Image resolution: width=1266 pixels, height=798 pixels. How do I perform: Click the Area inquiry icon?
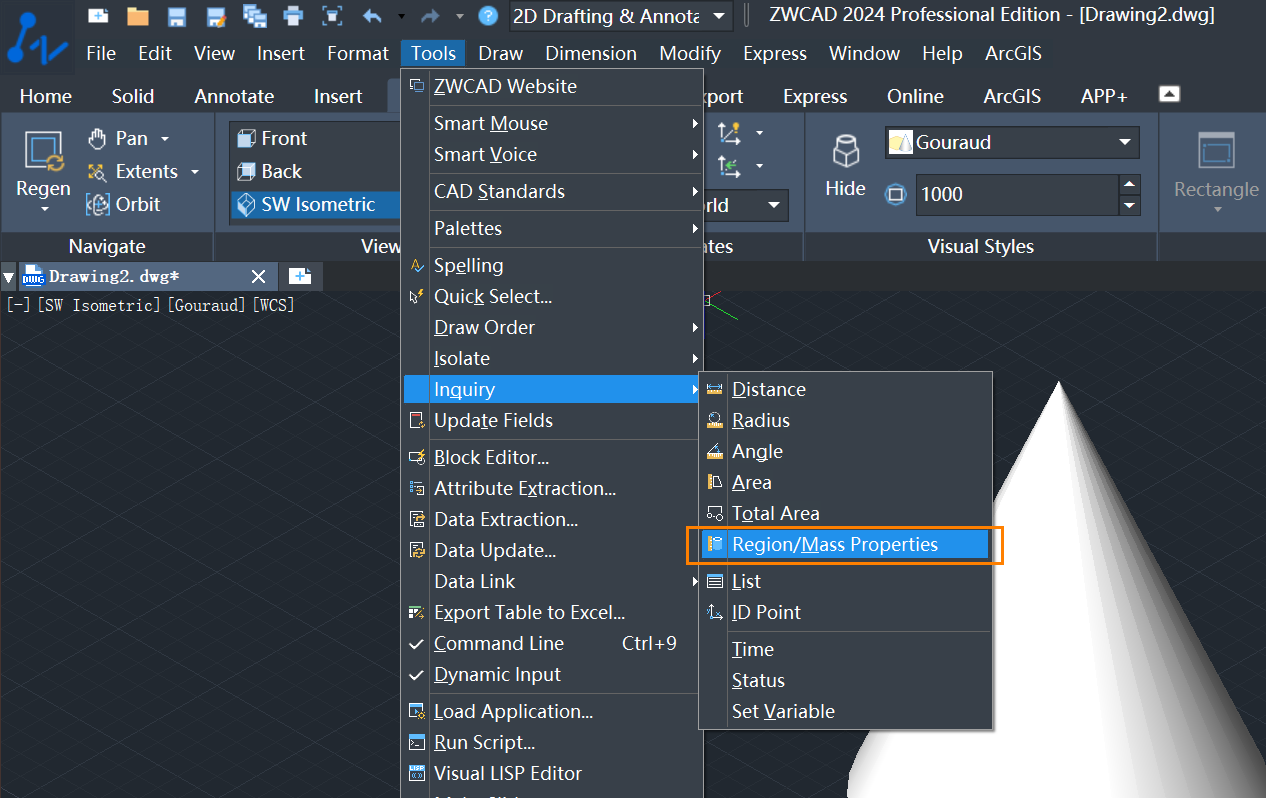[714, 483]
